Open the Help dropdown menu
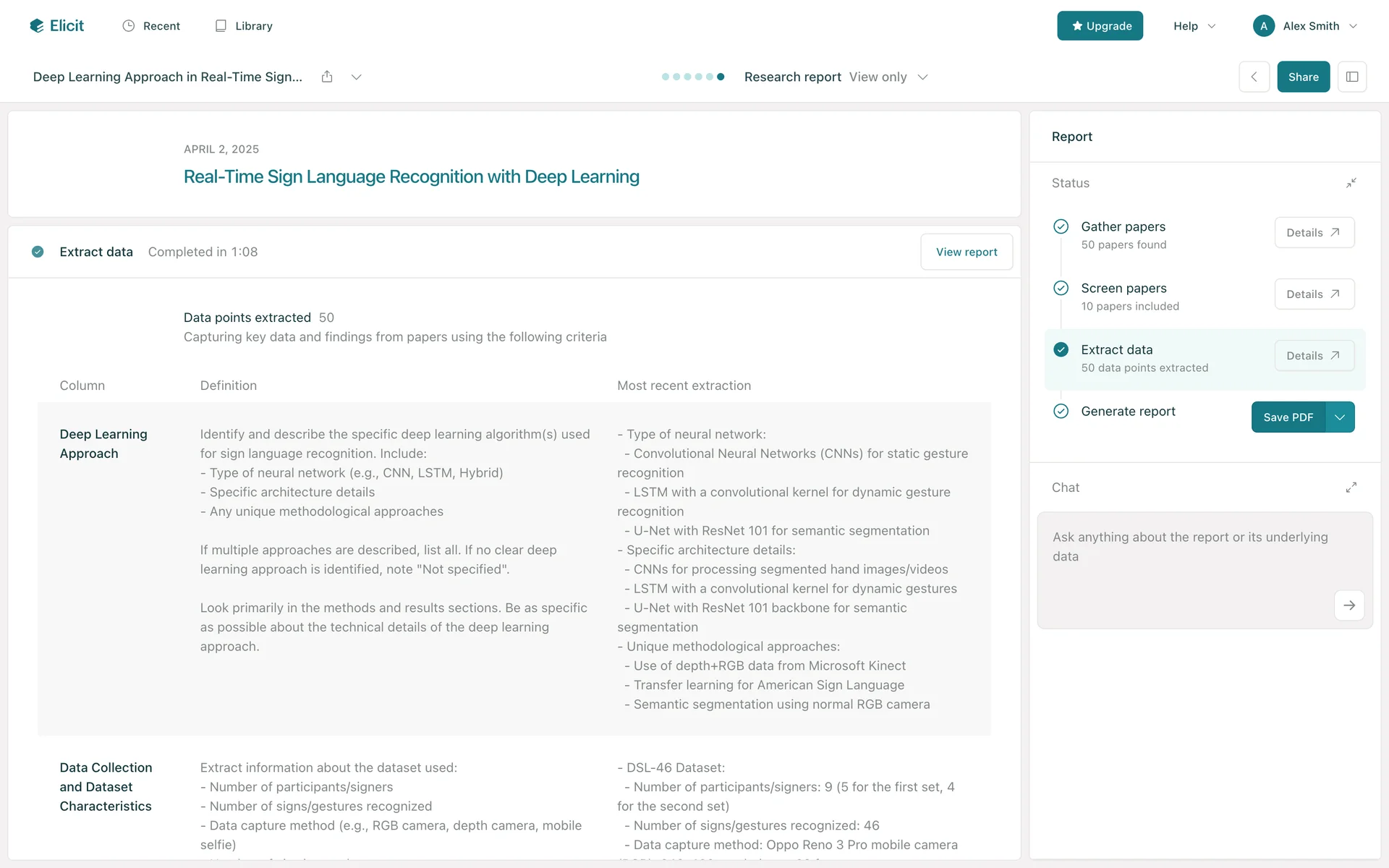 1194,26
